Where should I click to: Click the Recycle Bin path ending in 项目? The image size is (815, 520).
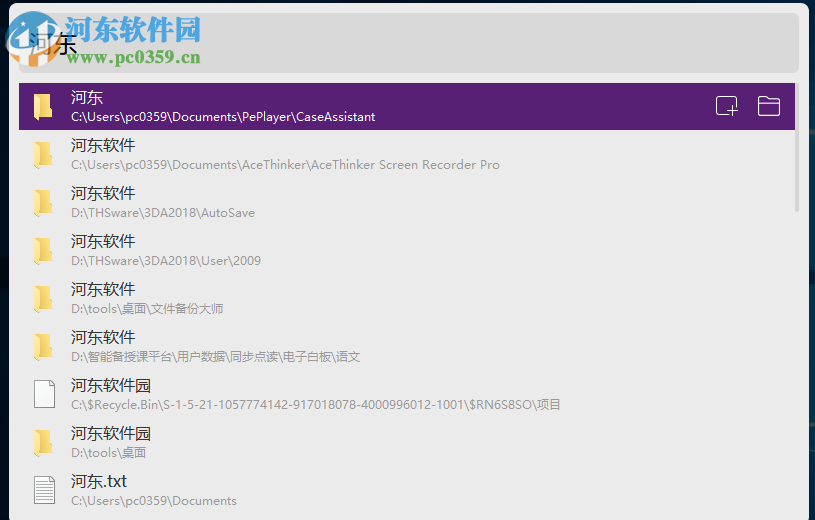coord(316,405)
